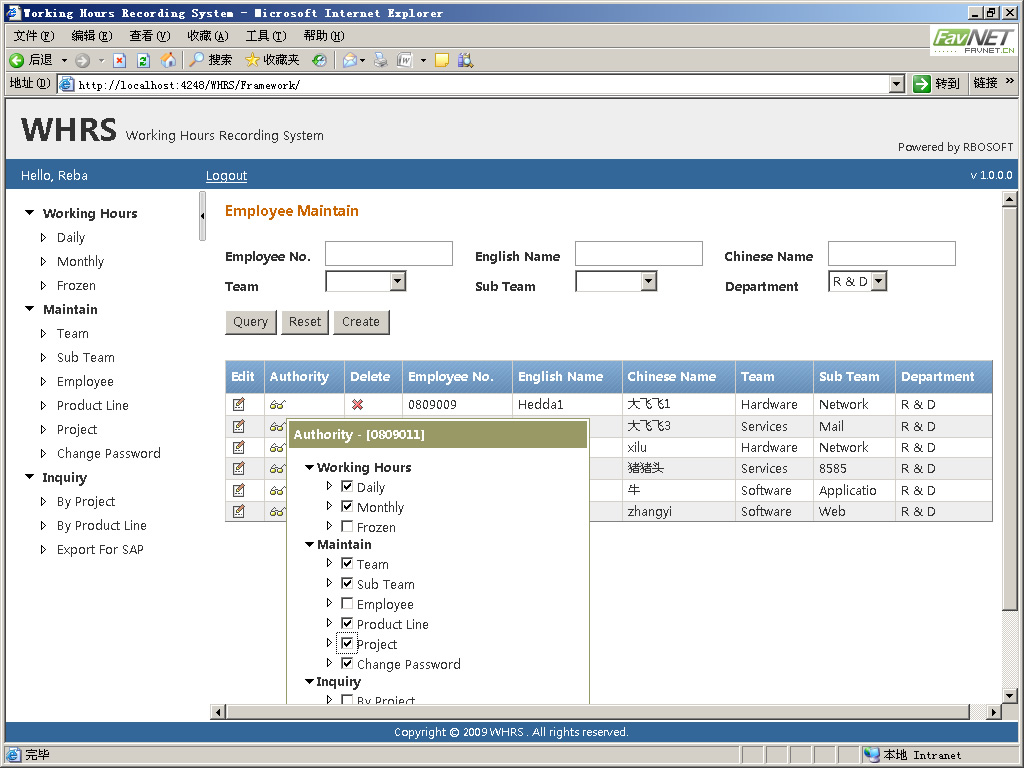
Task: Check Employee authority checkbox
Action: [347, 603]
